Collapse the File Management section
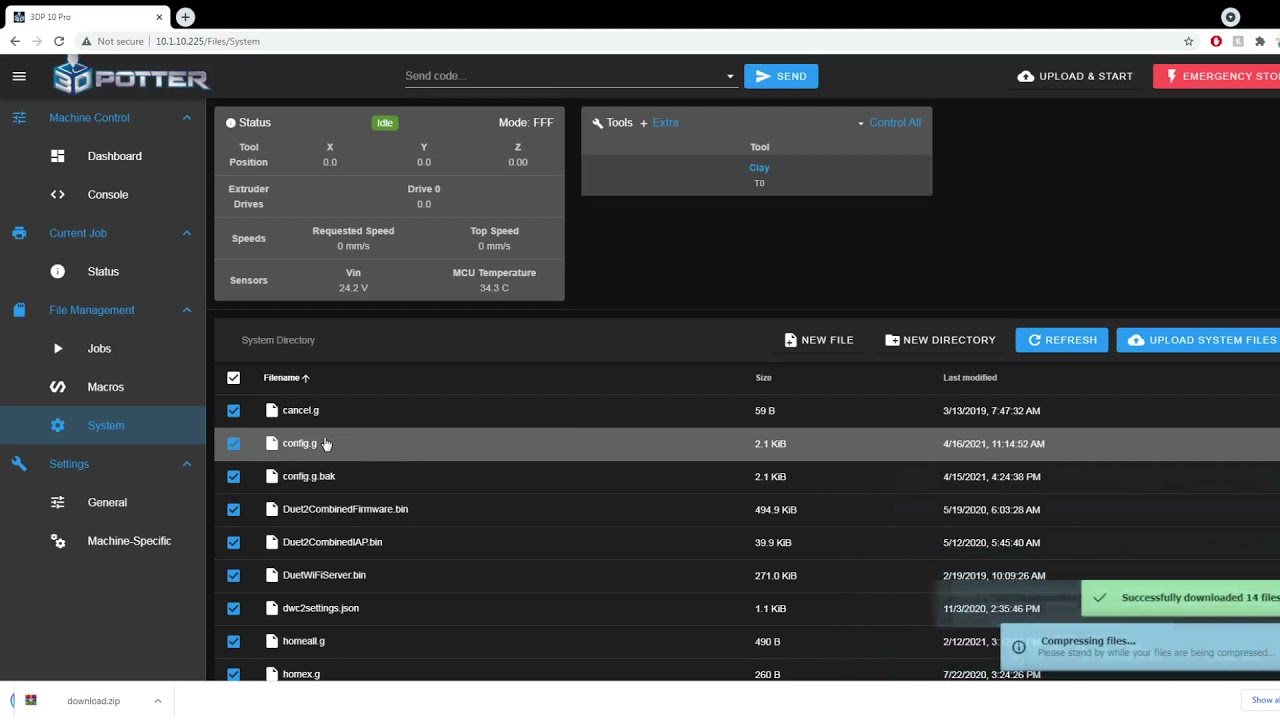The width and height of the screenshot is (1280, 720). (187, 310)
